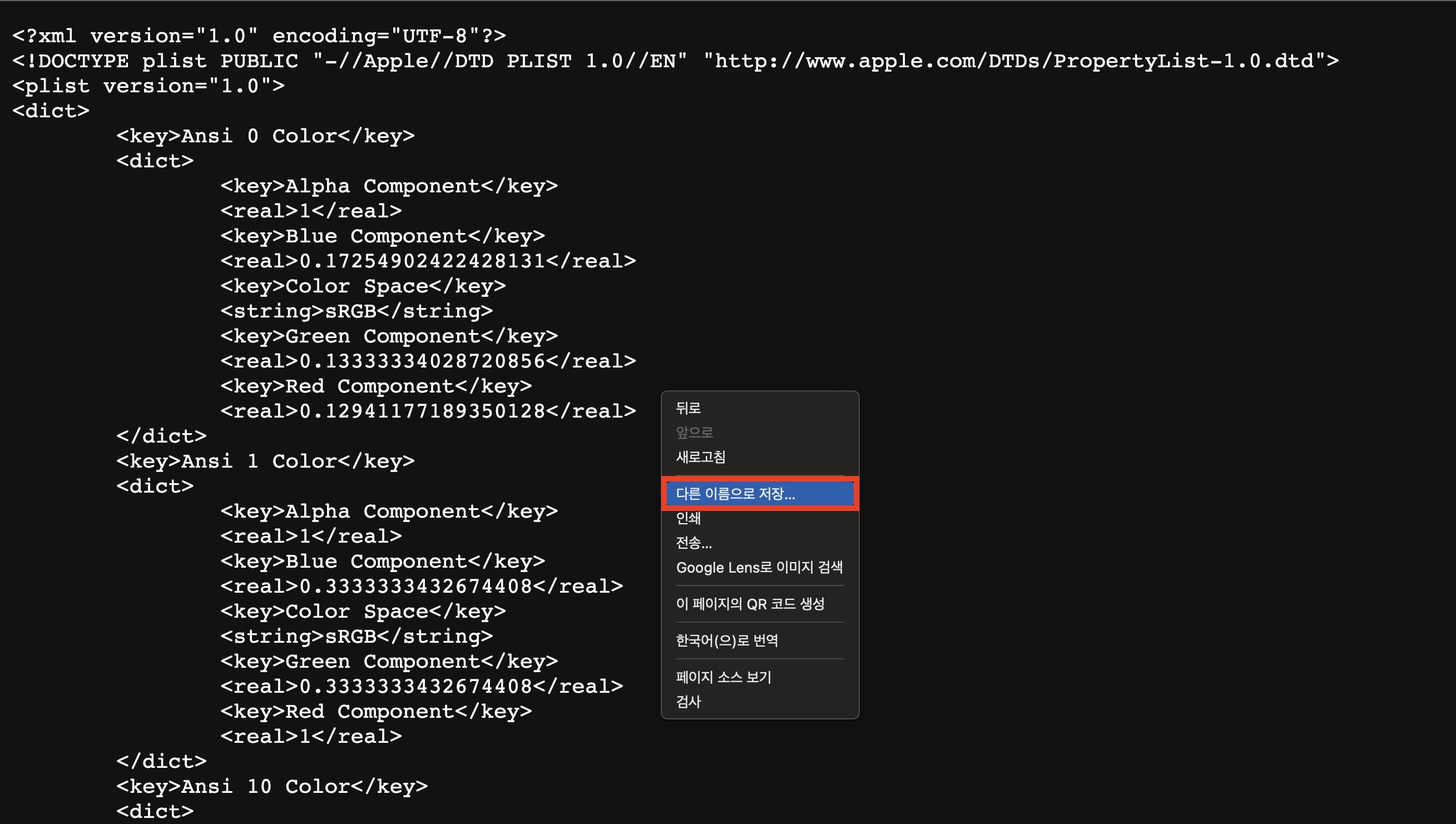Click 다른 이름으로 저장... menu item
This screenshot has width=1456, height=824.
point(735,494)
